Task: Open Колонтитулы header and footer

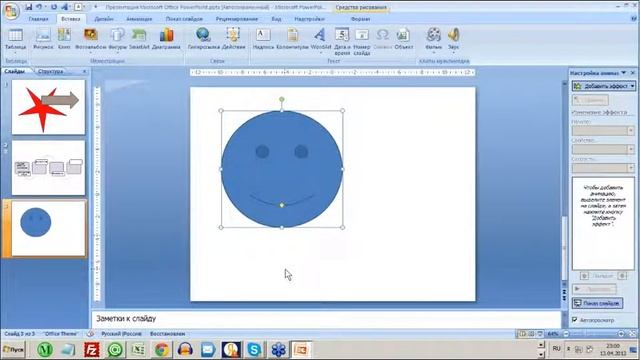Action: [x=292, y=40]
